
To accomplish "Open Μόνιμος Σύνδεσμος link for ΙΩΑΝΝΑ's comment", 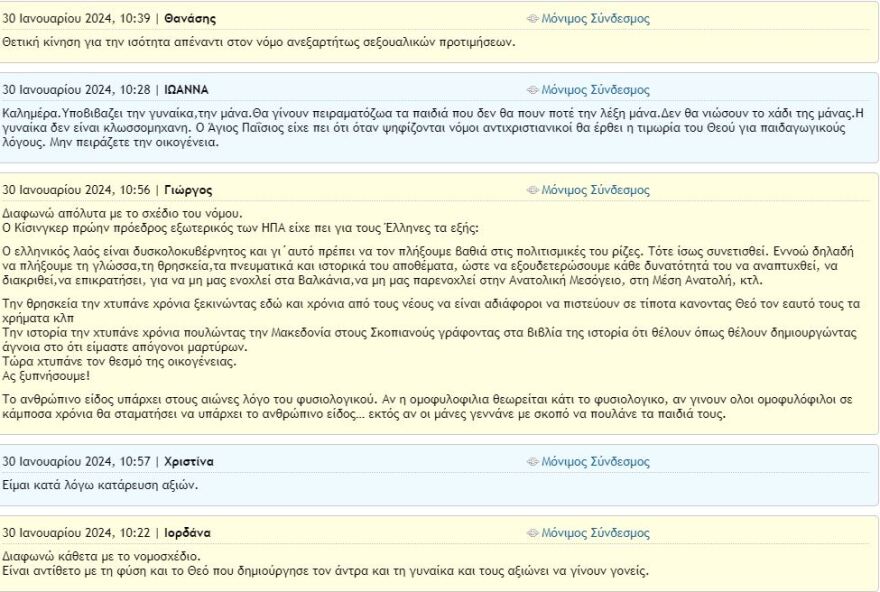I will tap(595, 90).
